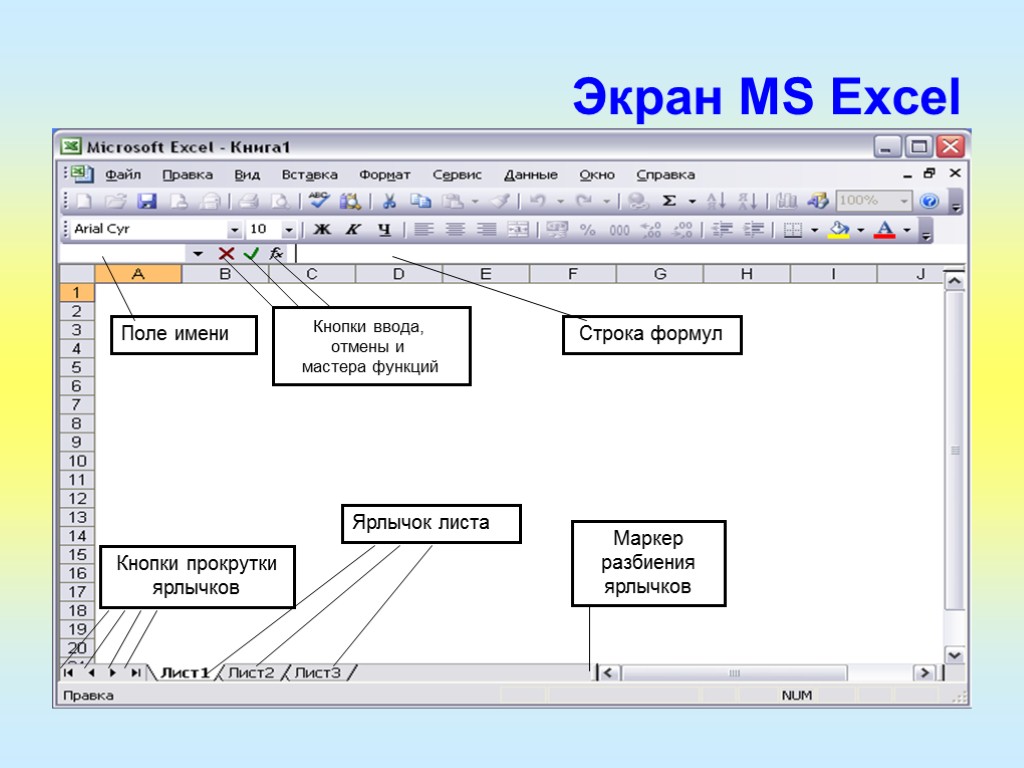Click the Copy icon
This screenshot has height=768, width=1024.
tap(421, 201)
